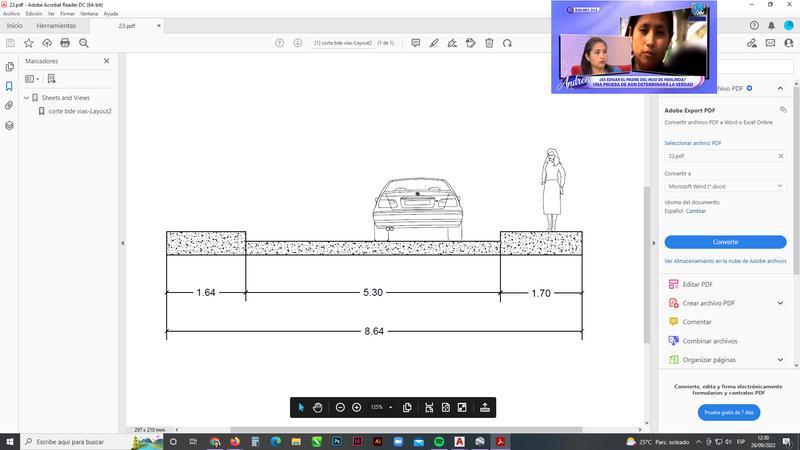Collapse the Export PDF section chevron
Image resolution: width=800 pixels, height=450 pixels.
(x=780, y=88)
